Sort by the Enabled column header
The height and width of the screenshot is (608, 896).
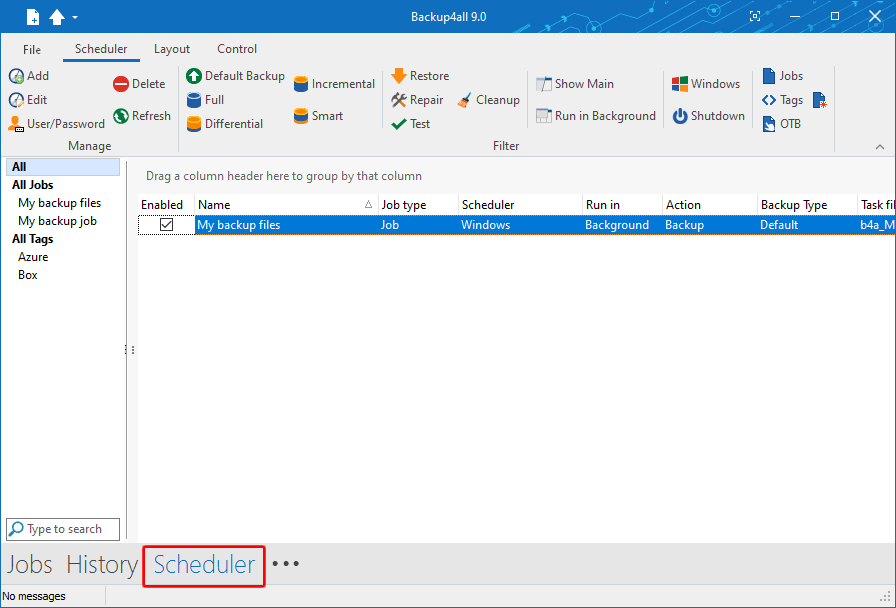pyautogui.click(x=166, y=205)
